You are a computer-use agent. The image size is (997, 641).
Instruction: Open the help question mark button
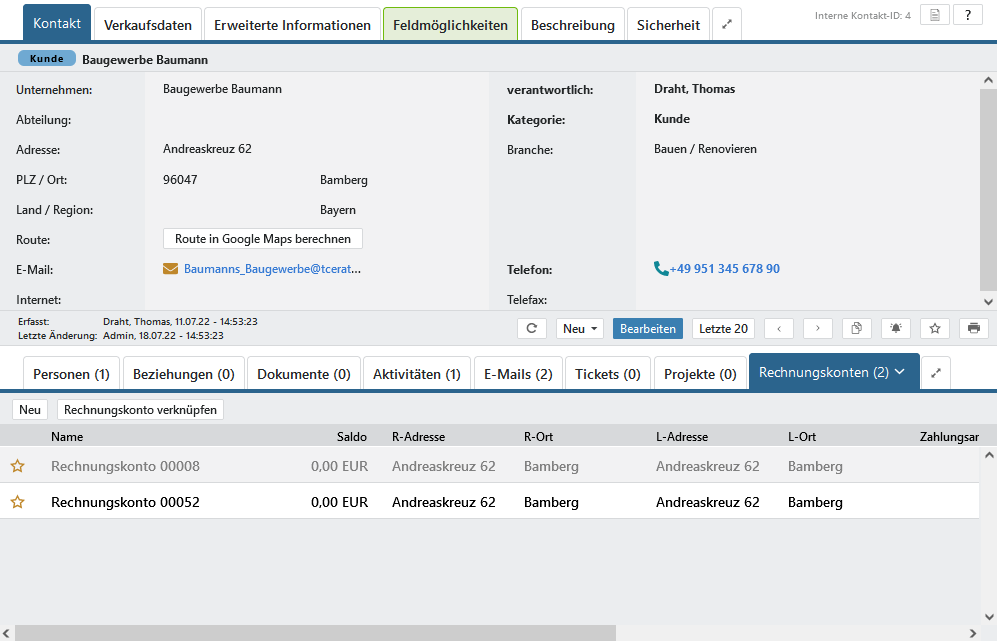pos(967,15)
